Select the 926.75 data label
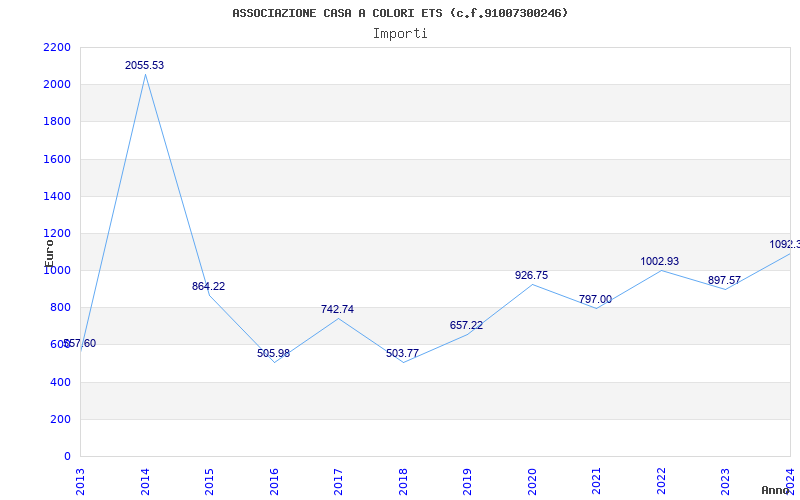 coord(532,276)
